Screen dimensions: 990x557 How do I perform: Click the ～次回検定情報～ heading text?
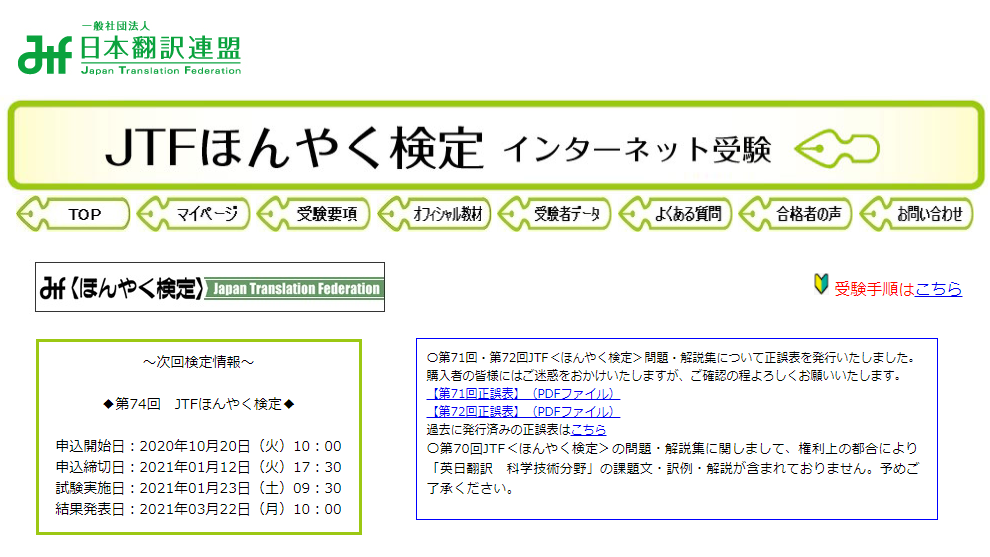click(x=198, y=362)
